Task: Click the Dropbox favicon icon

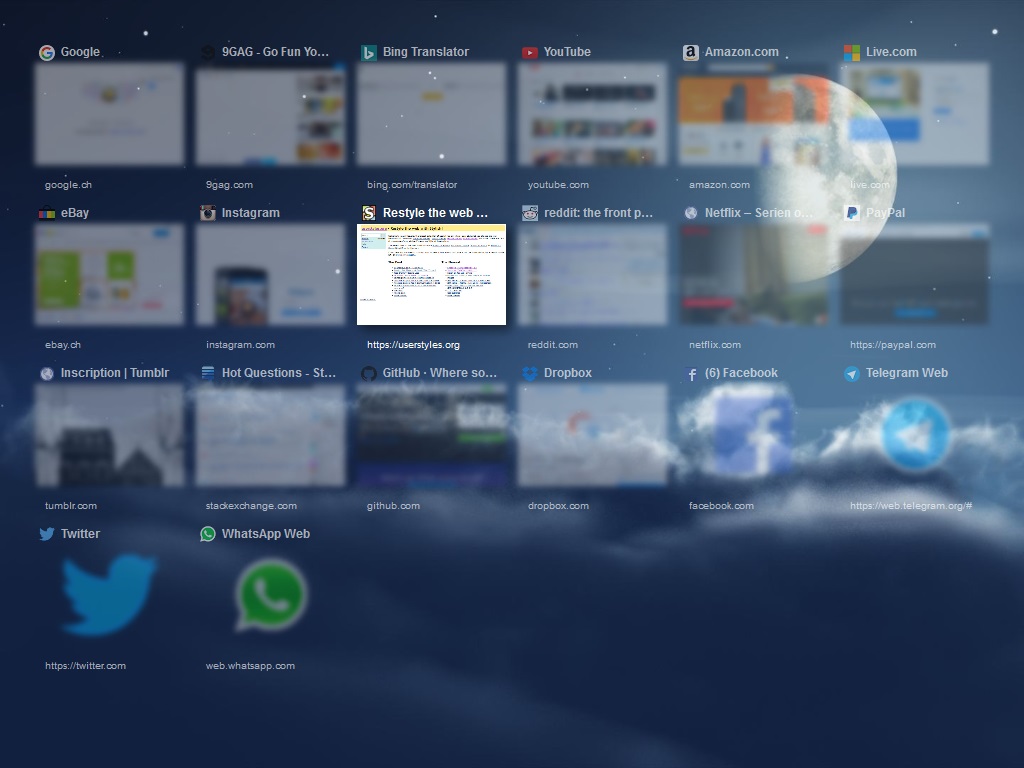Action: pyautogui.click(x=530, y=374)
